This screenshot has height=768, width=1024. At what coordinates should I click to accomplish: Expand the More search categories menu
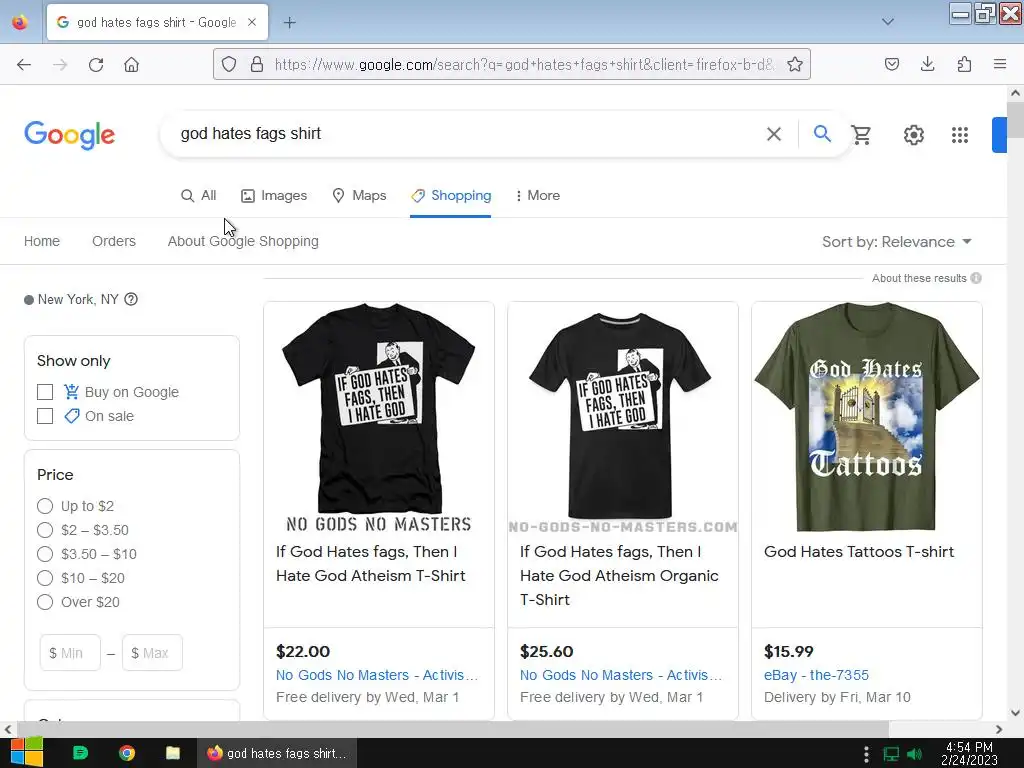point(537,195)
